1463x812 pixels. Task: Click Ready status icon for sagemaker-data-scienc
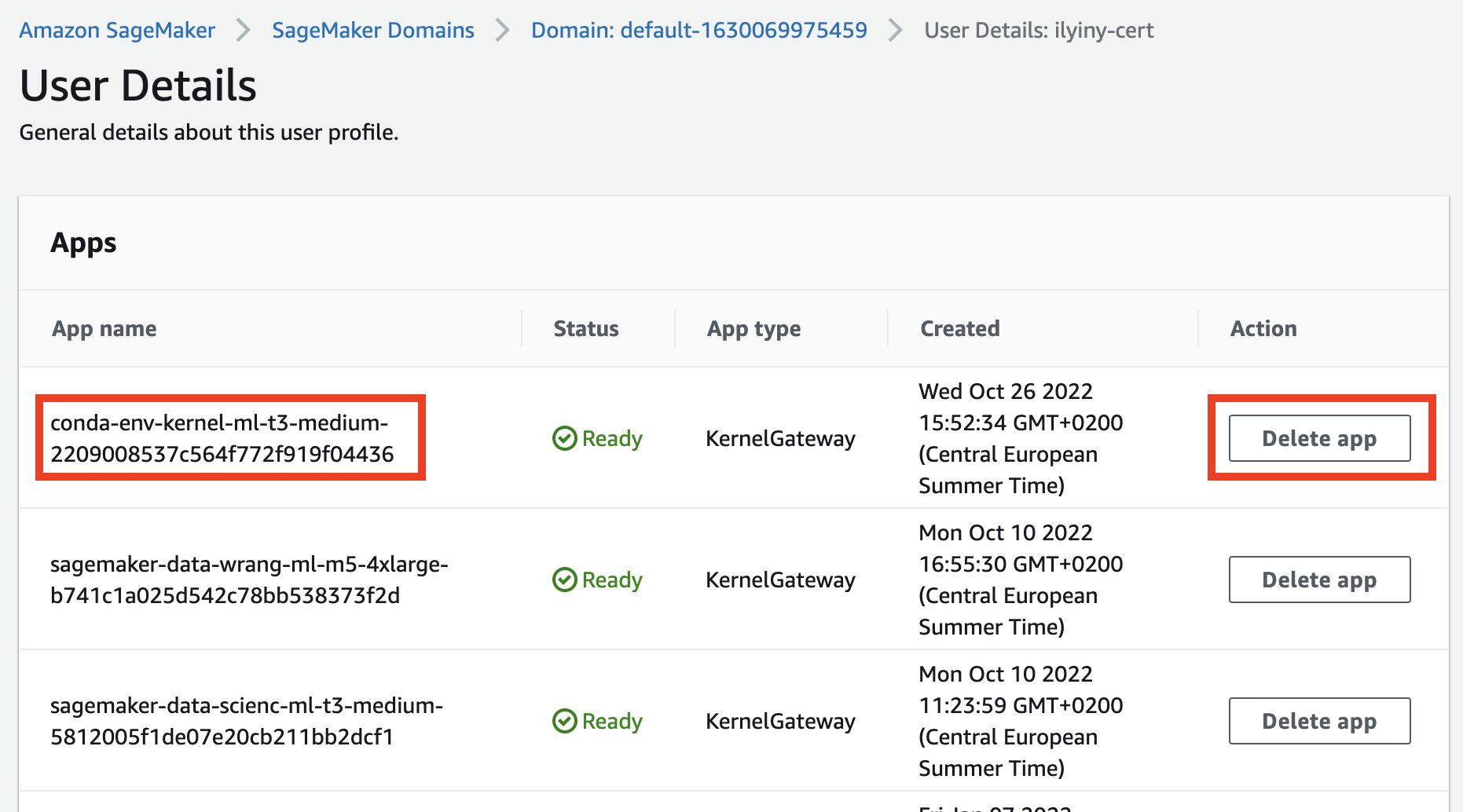(564, 721)
